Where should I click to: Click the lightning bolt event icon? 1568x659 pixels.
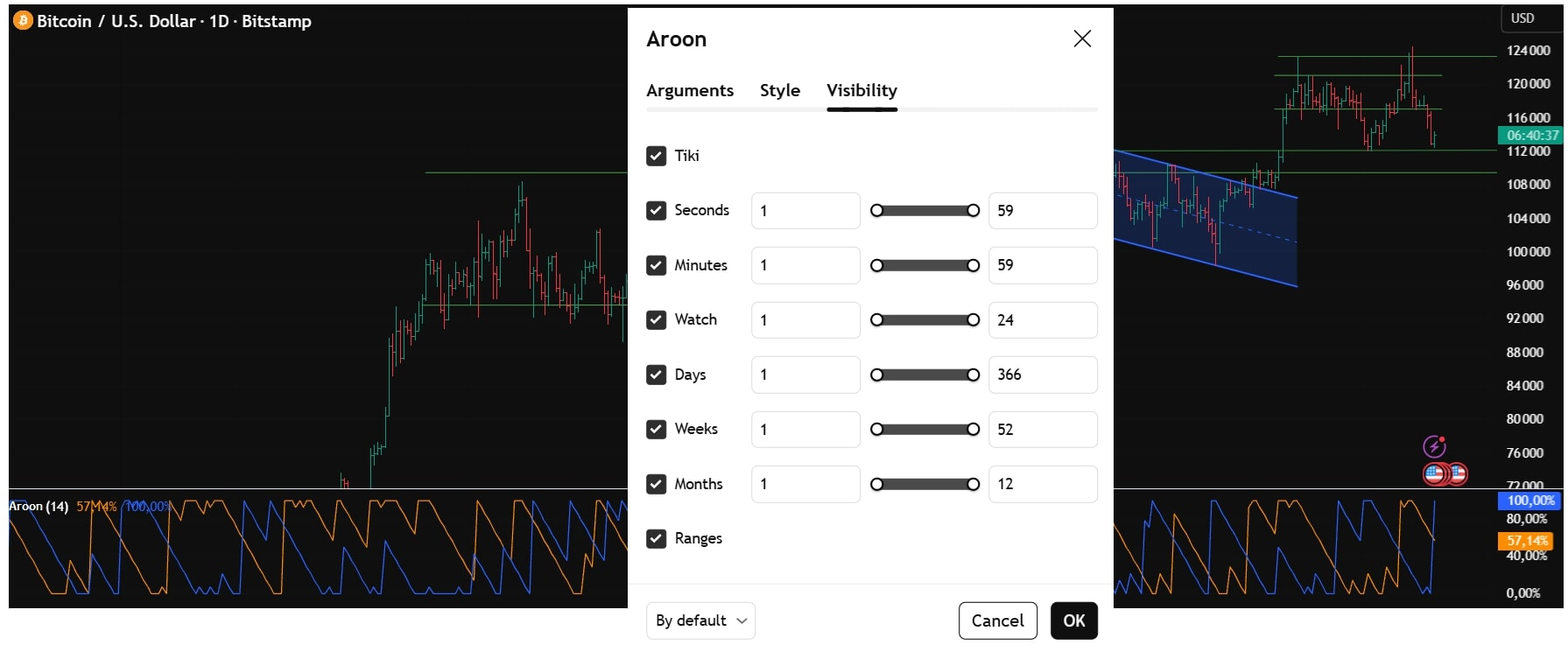click(x=1434, y=446)
